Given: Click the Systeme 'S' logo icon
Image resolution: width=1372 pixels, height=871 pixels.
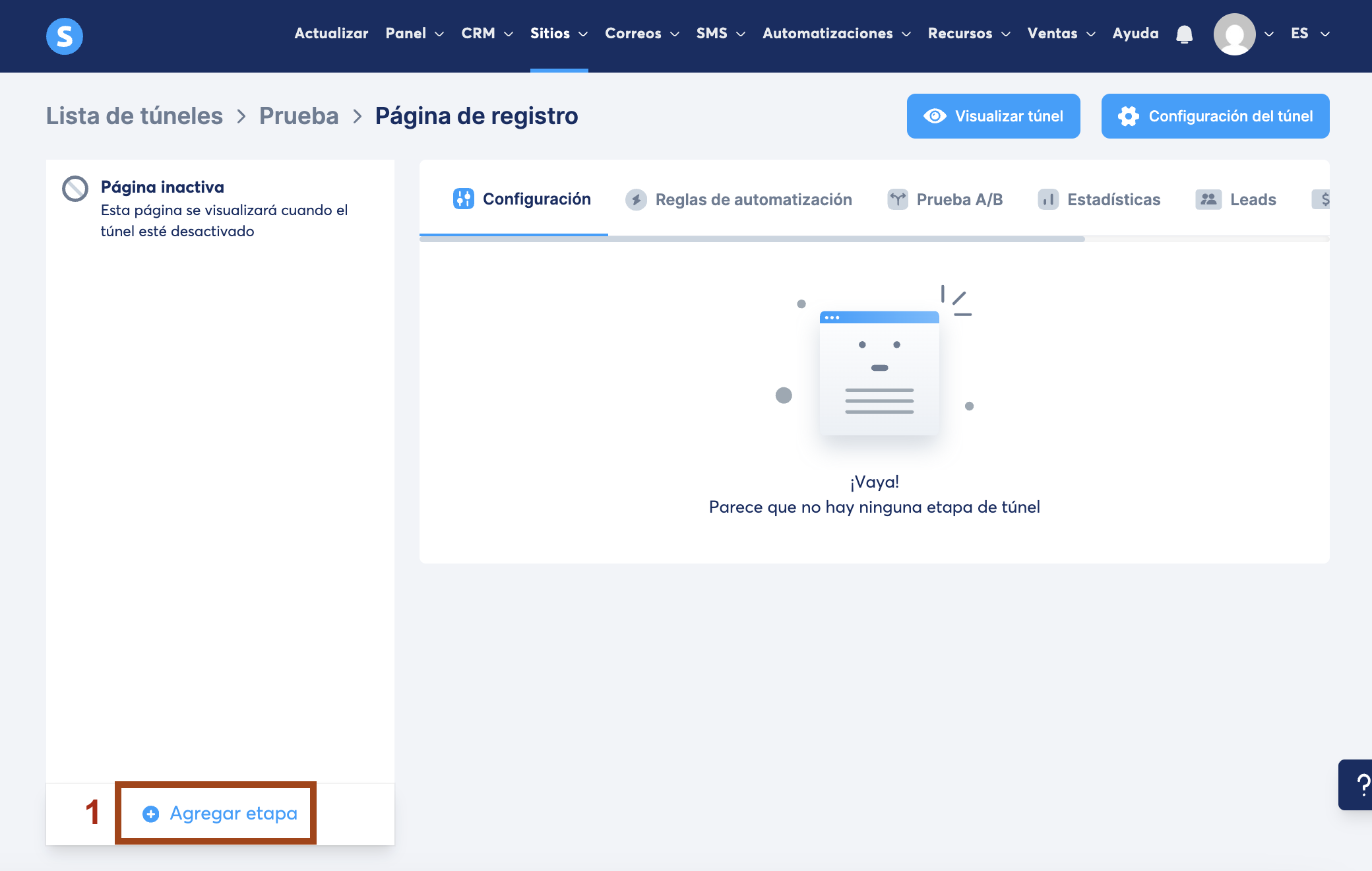Looking at the screenshot, I should pyautogui.click(x=65, y=36).
